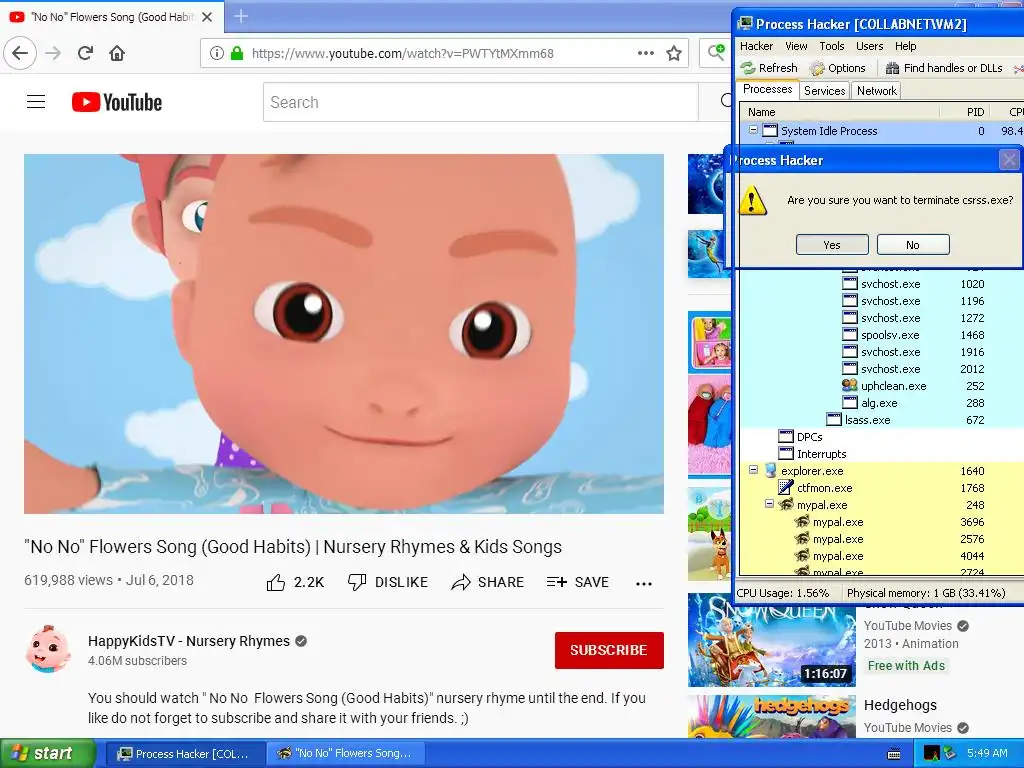Sort processes by PID column header

click(x=965, y=112)
